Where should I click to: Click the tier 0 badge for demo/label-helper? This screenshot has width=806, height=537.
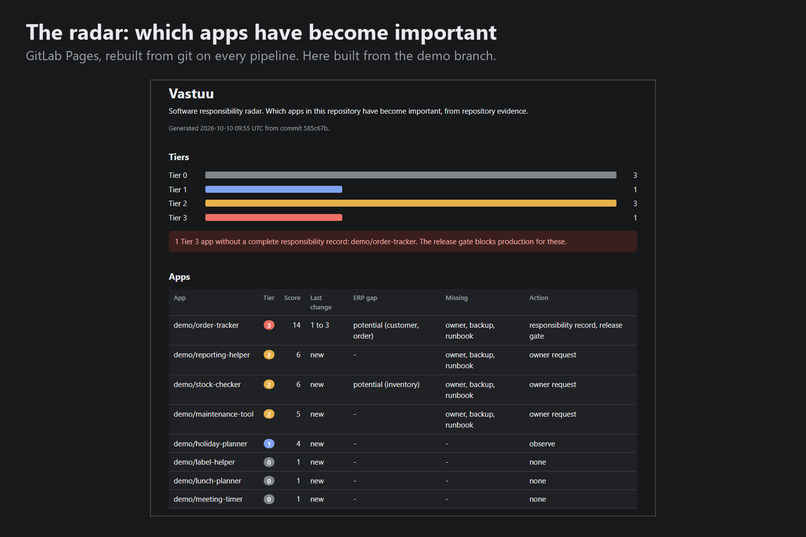(269, 462)
